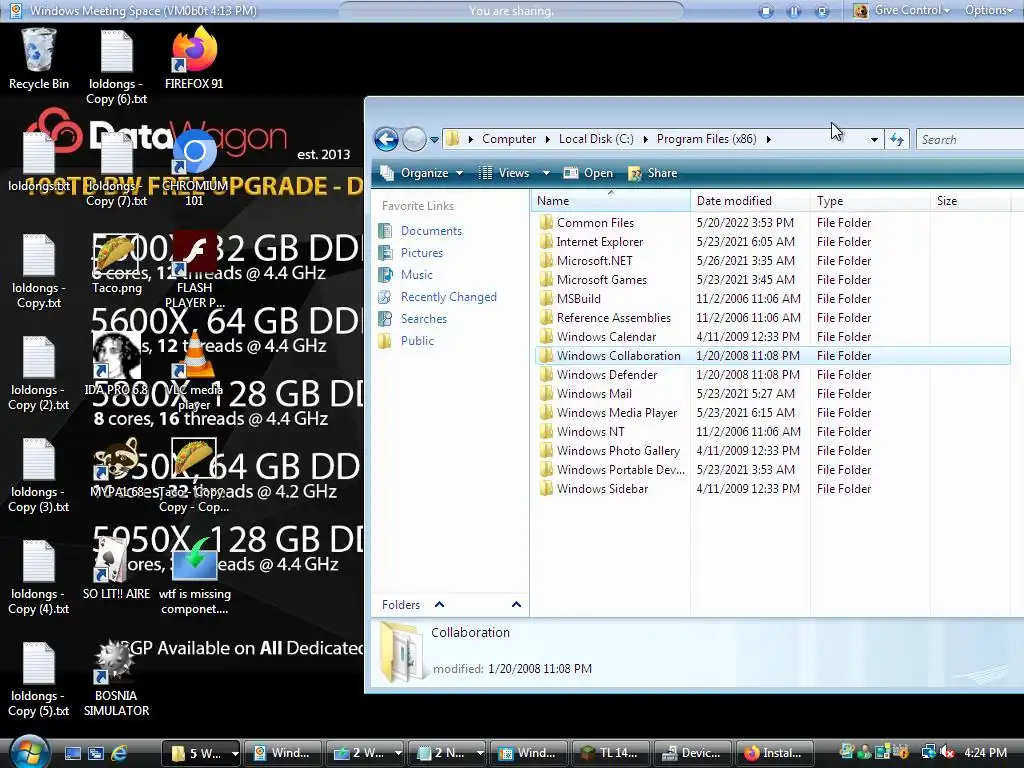The width and height of the screenshot is (1024, 768).
Task: Open the Organize dropdown menu
Action: pyautogui.click(x=422, y=173)
